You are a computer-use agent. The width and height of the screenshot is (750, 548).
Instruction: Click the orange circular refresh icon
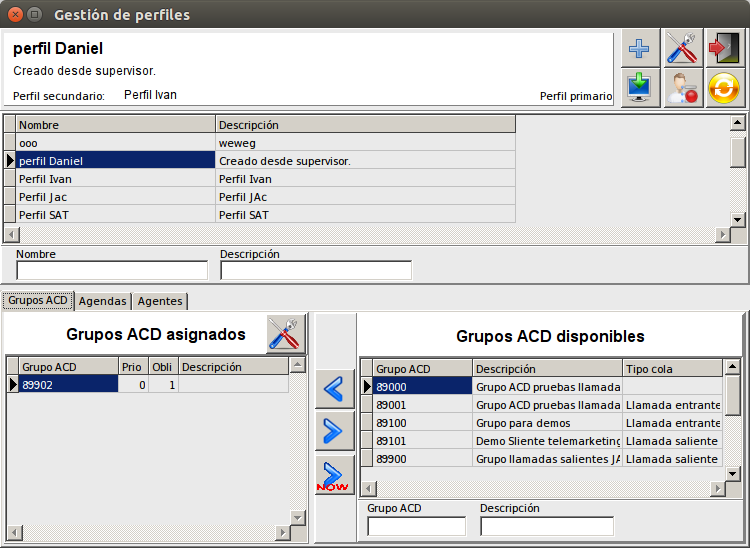tap(725, 88)
